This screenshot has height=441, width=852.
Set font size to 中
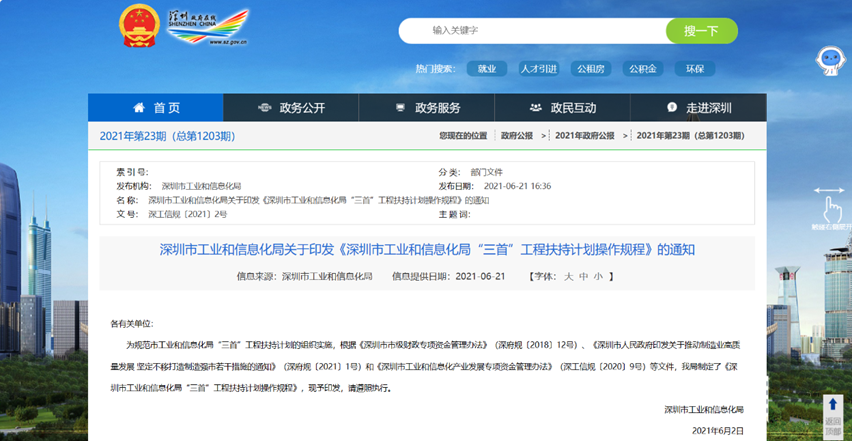584,276
